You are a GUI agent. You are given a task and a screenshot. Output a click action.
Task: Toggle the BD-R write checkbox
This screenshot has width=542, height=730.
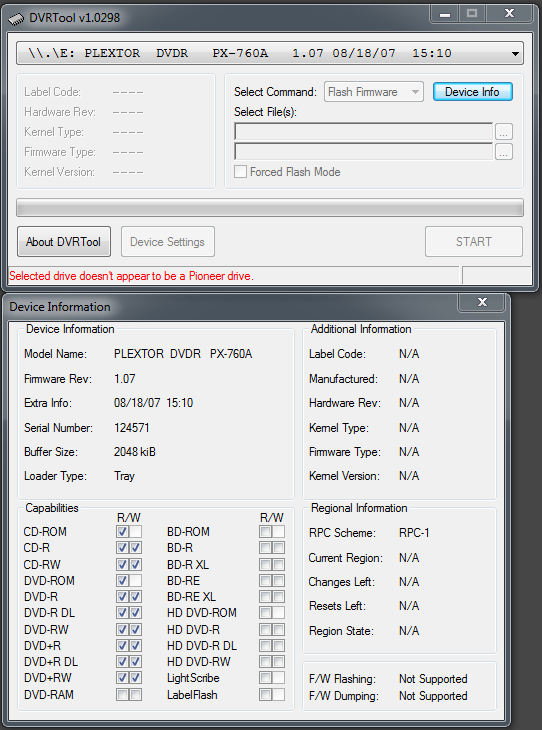278,548
